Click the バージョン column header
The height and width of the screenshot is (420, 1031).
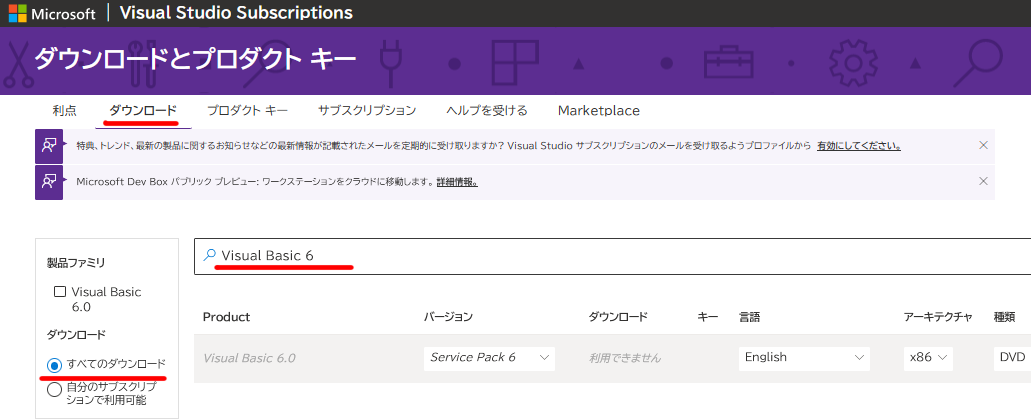point(448,317)
